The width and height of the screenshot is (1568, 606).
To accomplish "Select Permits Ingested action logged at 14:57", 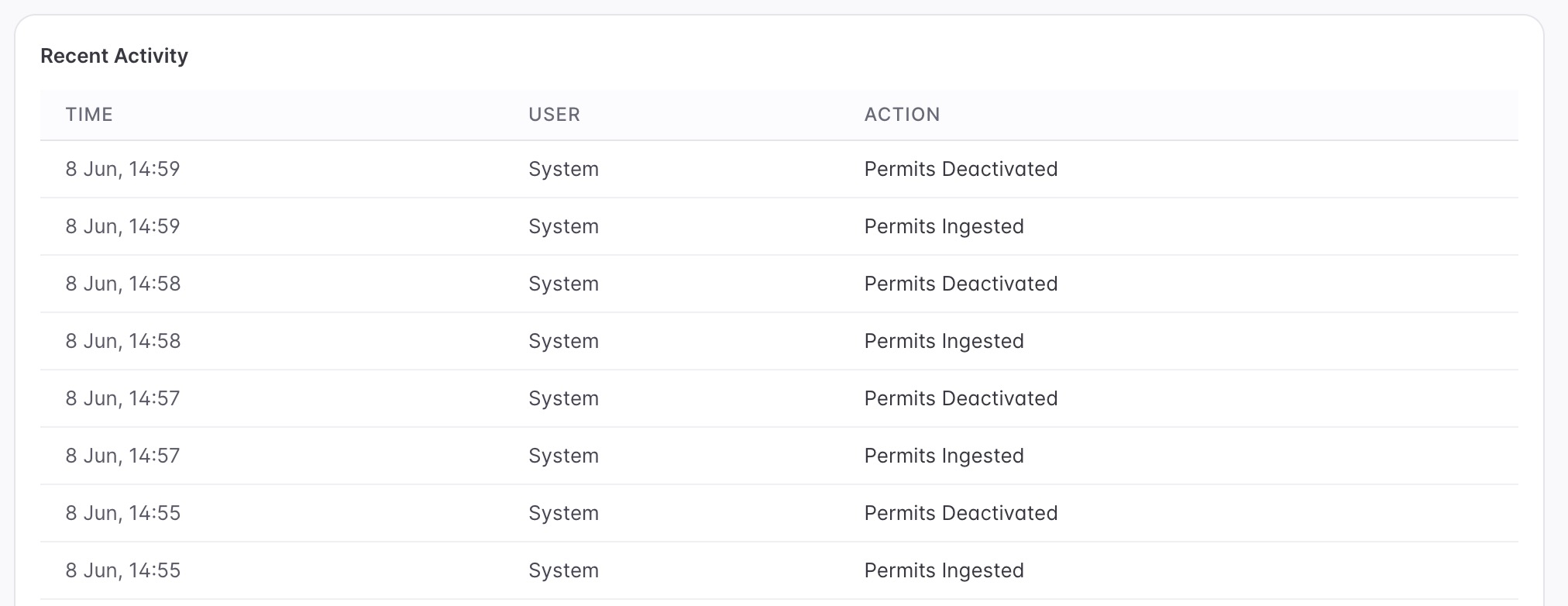I will click(944, 456).
